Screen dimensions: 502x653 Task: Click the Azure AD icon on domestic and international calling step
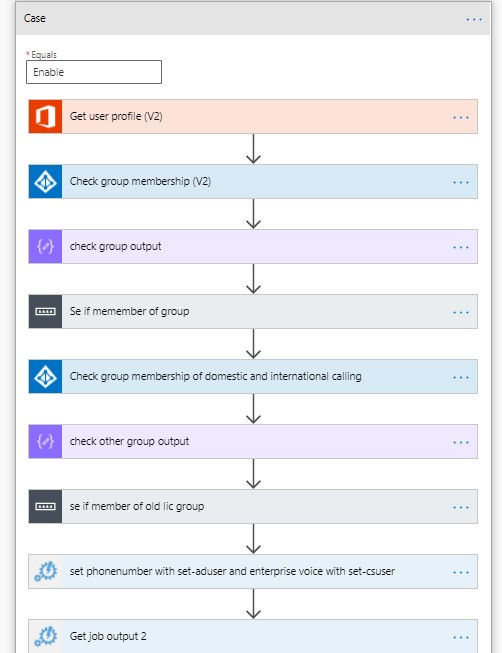[45, 376]
